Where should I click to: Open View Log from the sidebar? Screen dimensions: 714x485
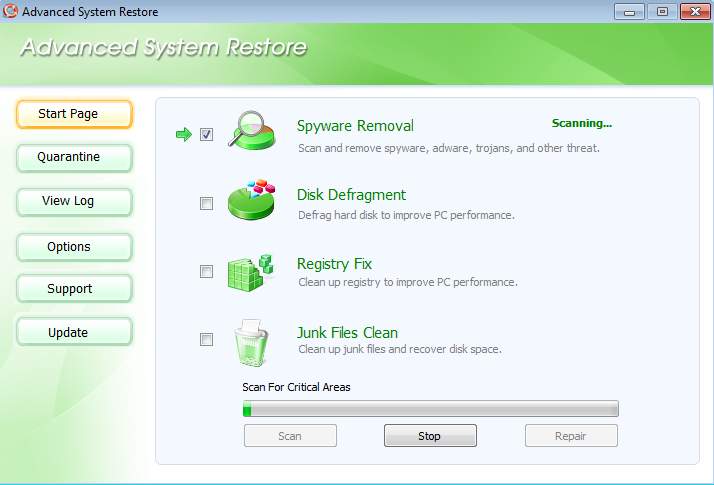pyautogui.click(x=74, y=201)
